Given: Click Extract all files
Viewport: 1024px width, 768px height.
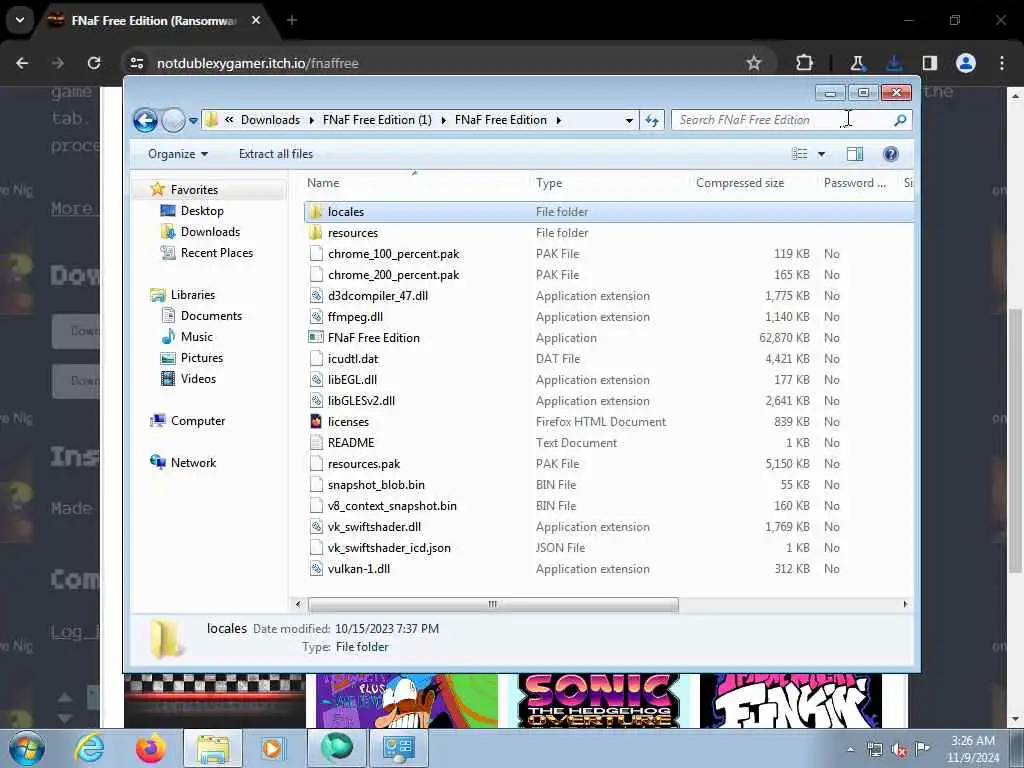Looking at the screenshot, I should (x=276, y=154).
